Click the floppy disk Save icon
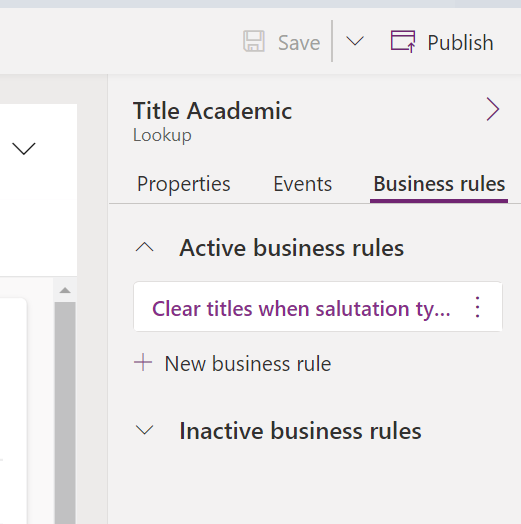The width and height of the screenshot is (521, 524). (x=254, y=41)
